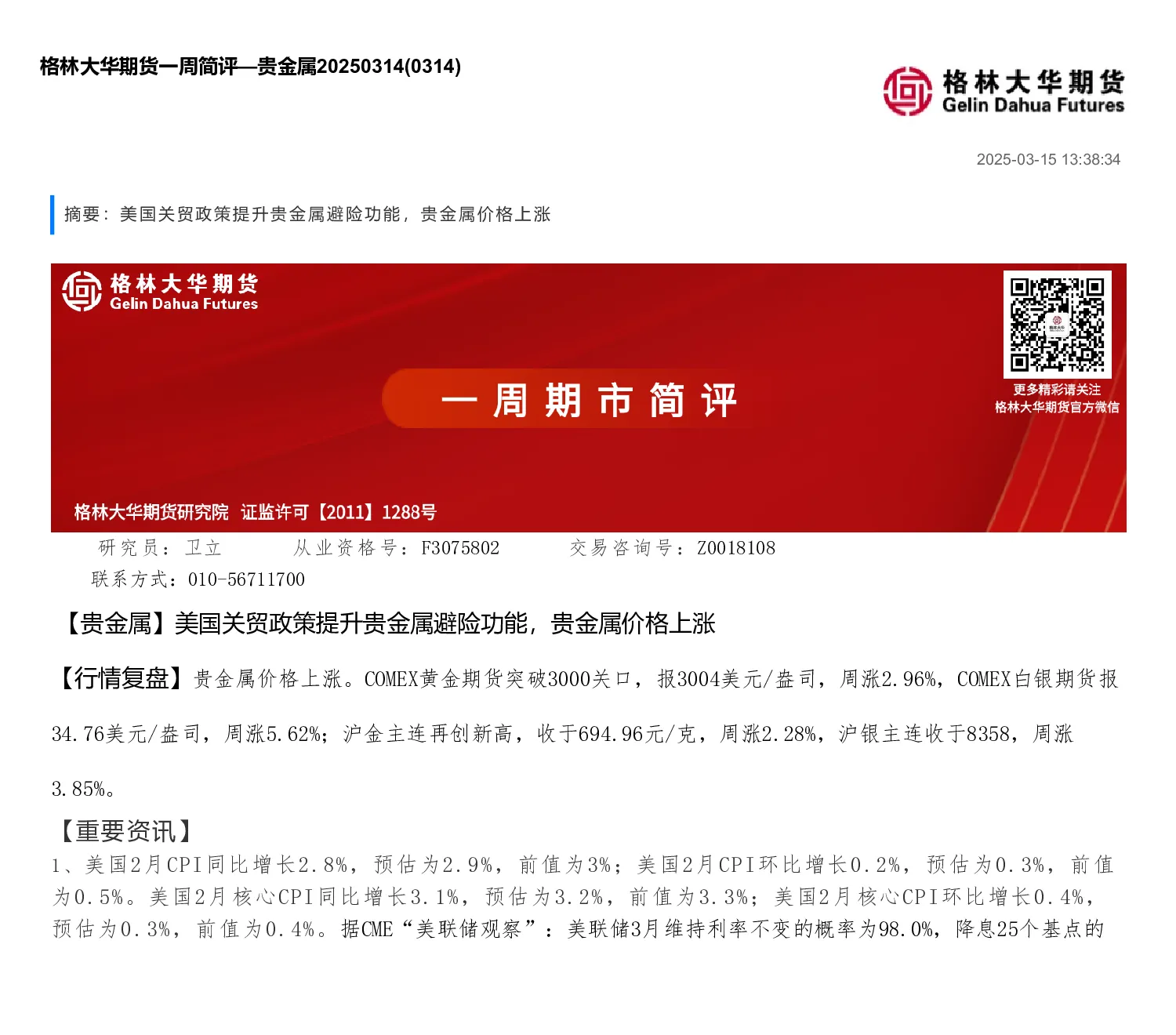Click the caption 更多精彩请关注 under QR code

[1057, 390]
